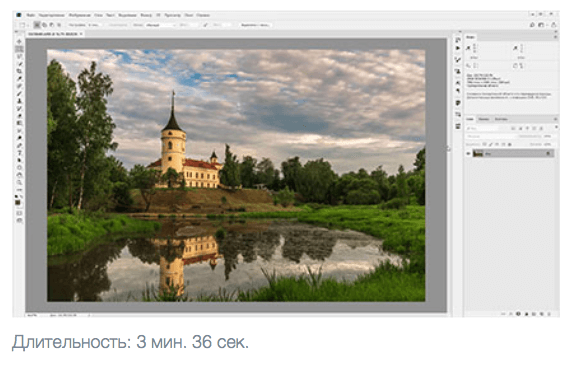Select the Spot Healing Brush tool
Viewport: 588px width, 374px height.
tap(19, 85)
